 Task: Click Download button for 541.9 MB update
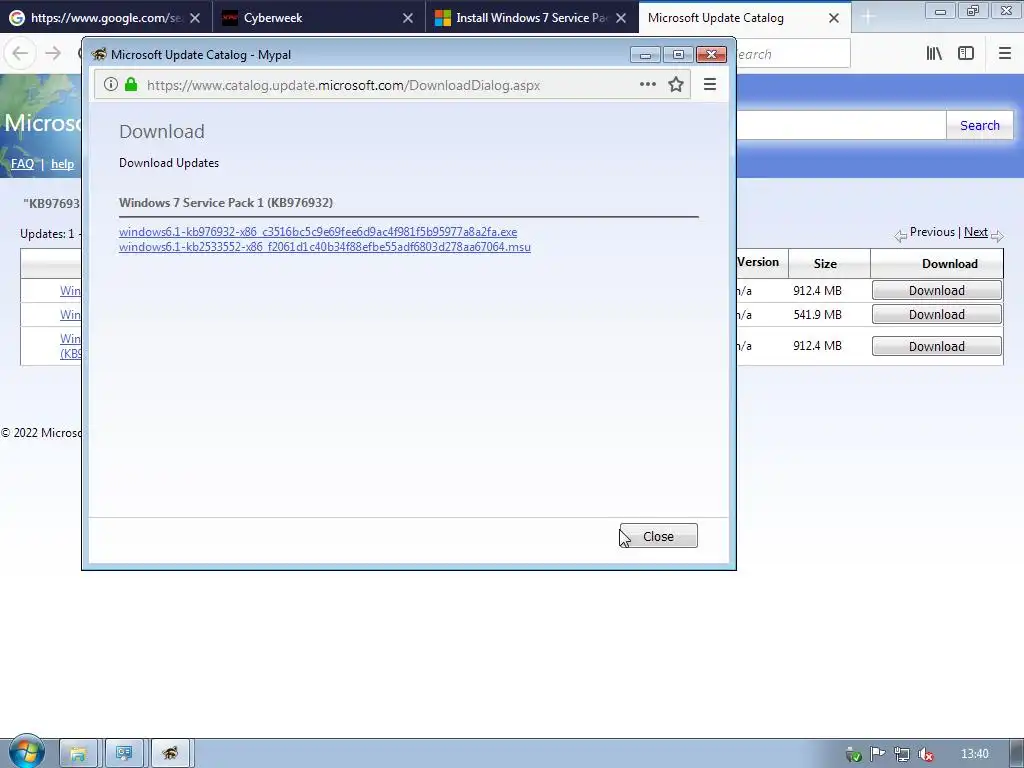(936, 315)
